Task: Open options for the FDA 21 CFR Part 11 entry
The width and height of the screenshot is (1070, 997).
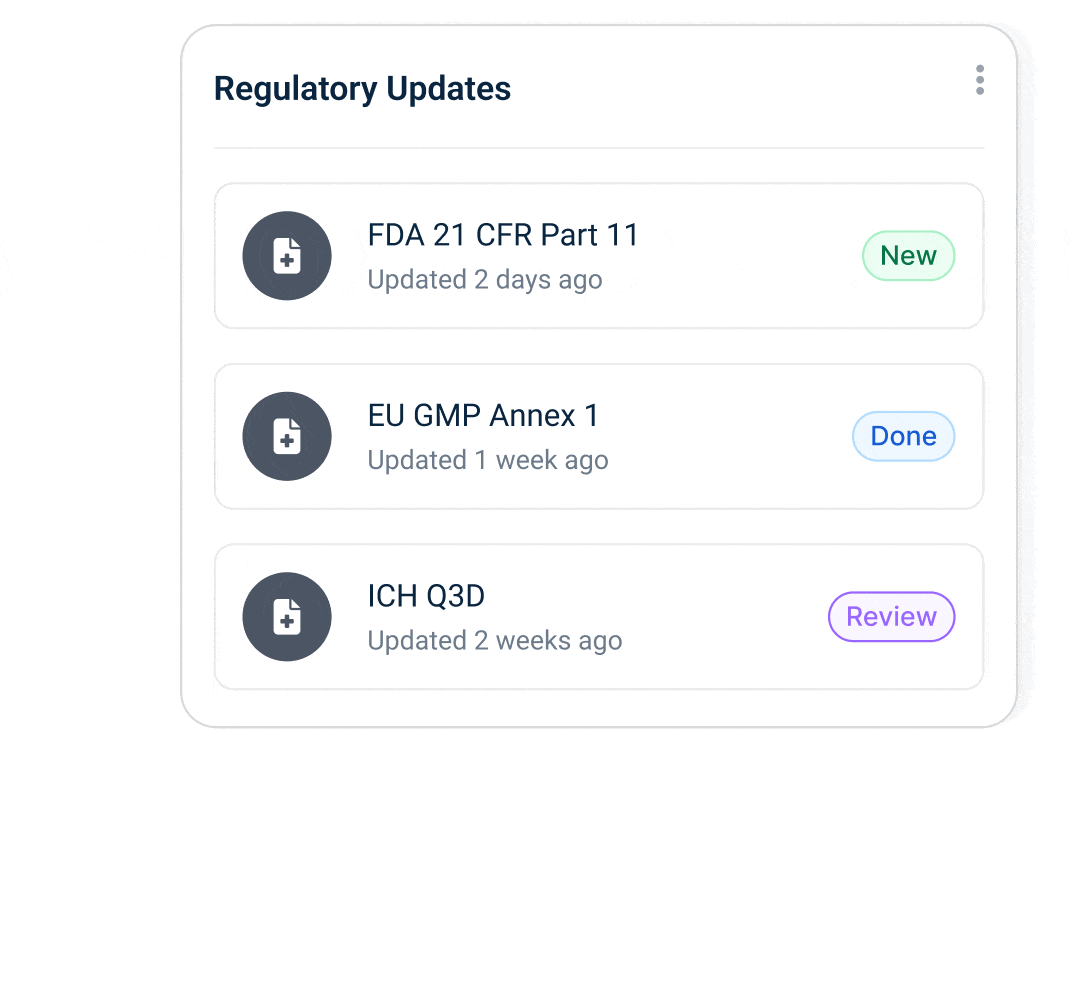Action: 598,256
